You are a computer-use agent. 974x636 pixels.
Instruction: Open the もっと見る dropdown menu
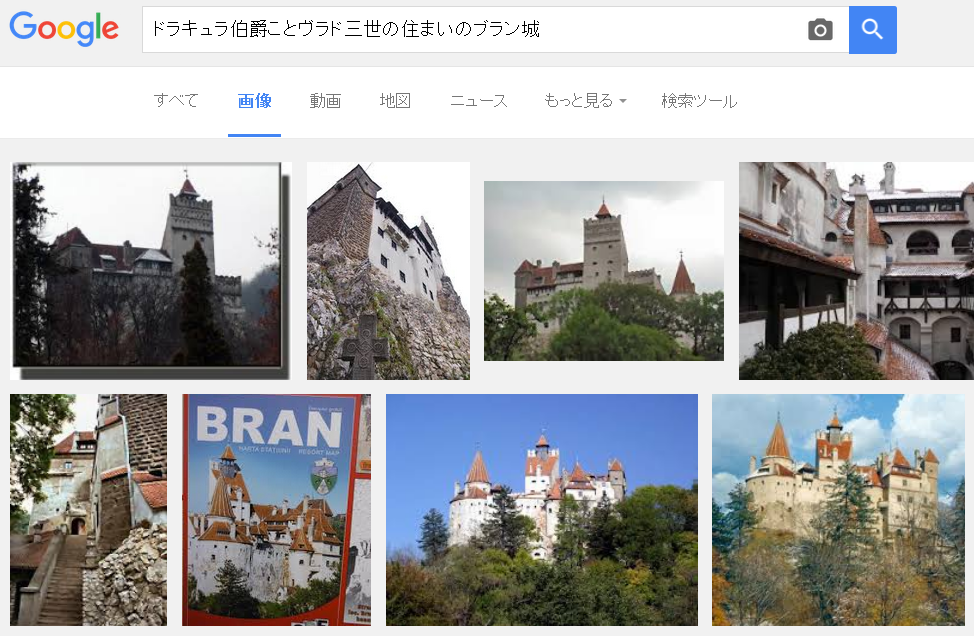click(x=585, y=101)
